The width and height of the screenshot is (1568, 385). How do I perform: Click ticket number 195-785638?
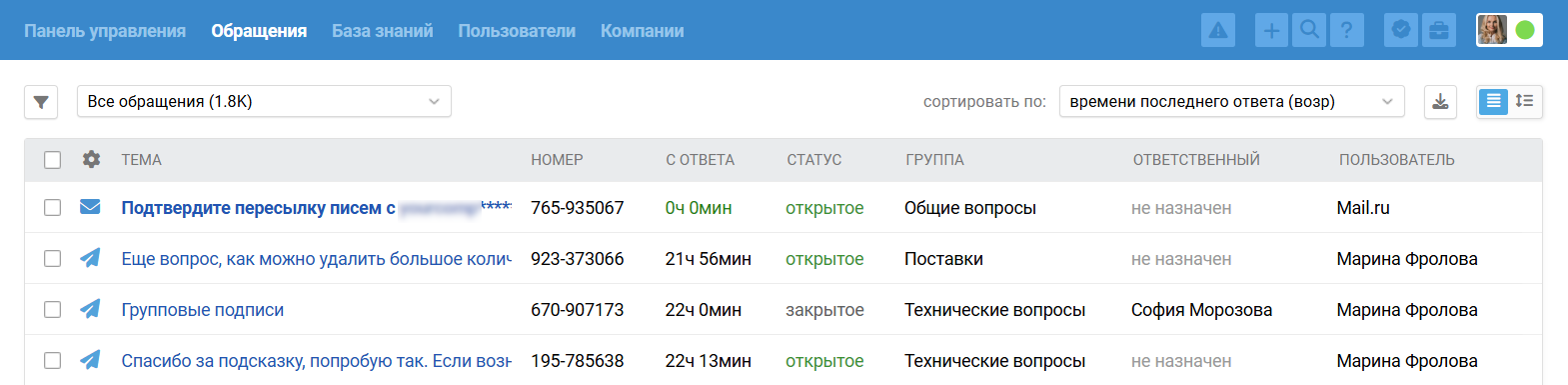tap(578, 361)
